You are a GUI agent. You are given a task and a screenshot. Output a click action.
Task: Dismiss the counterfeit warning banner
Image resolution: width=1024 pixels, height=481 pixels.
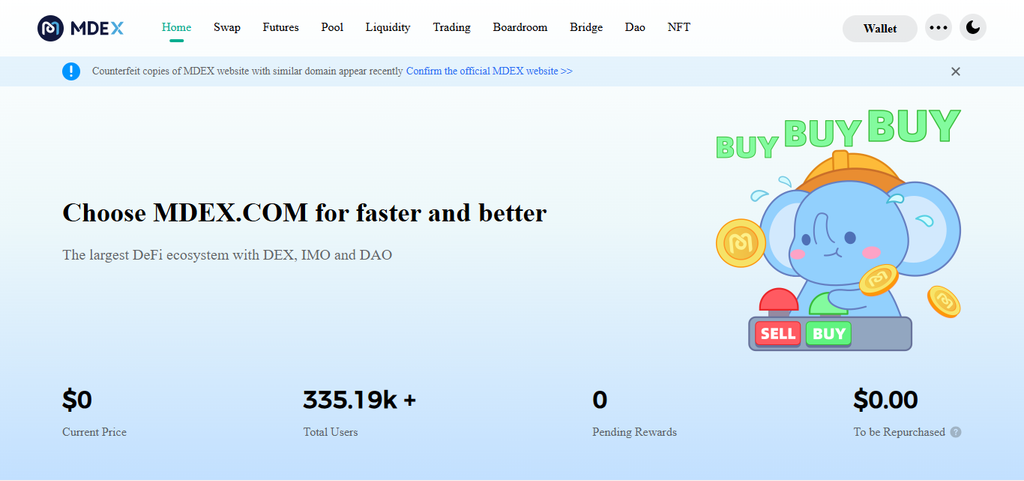click(955, 72)
